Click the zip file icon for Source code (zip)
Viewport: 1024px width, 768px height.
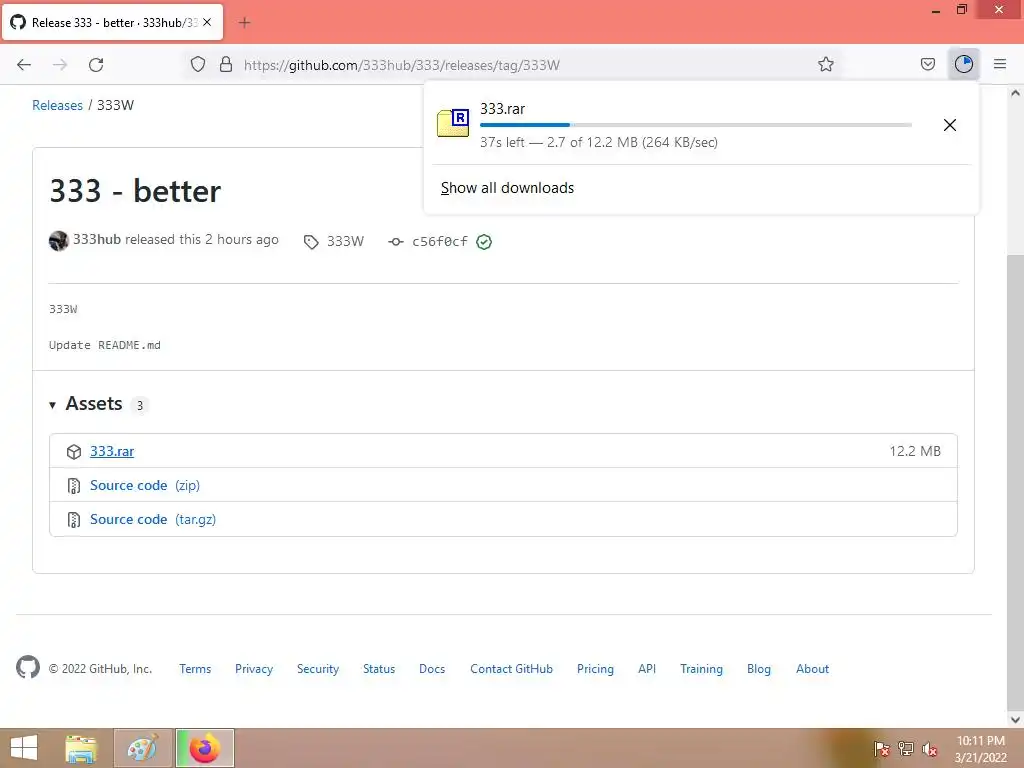coord(74,486)
